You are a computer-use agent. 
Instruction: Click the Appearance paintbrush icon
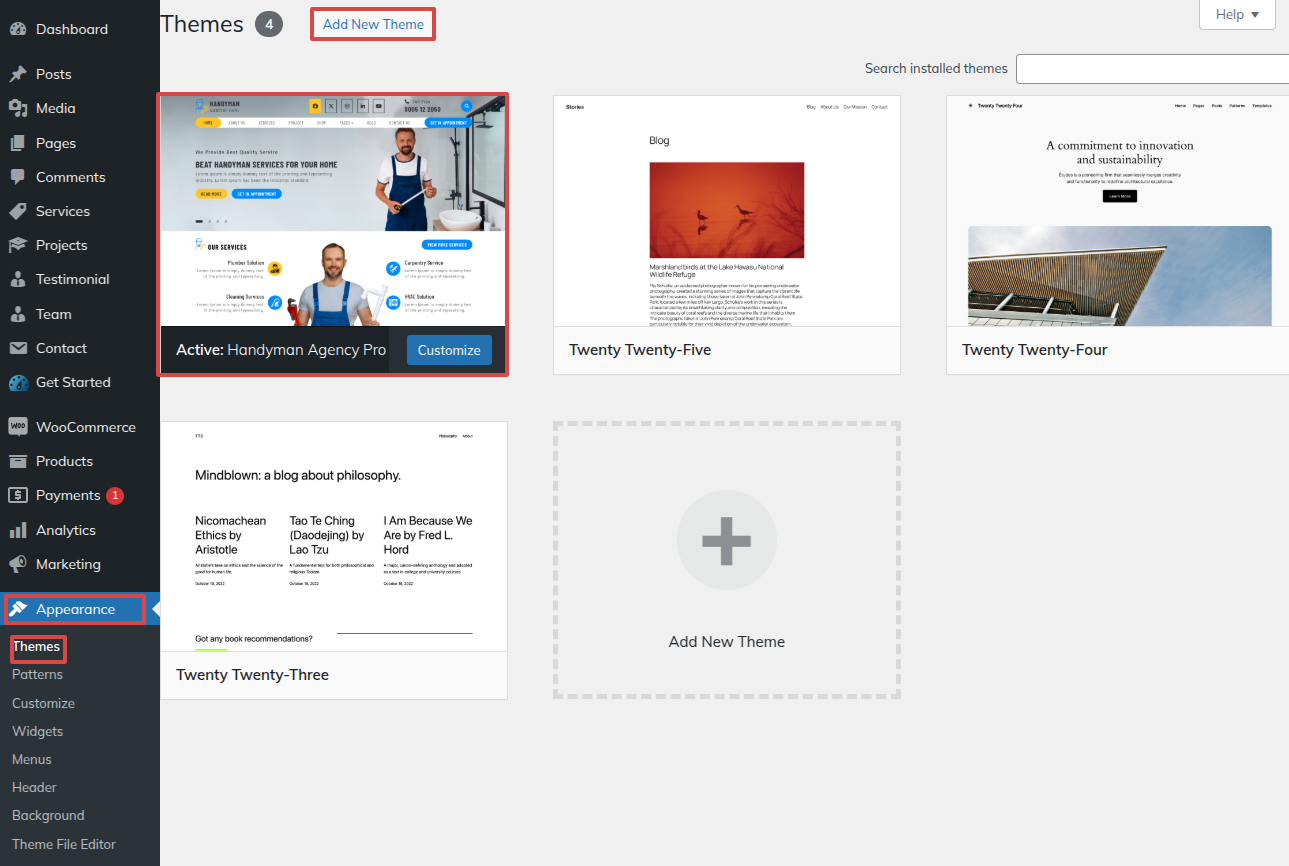pyautogui.click(x=17, y=609)
